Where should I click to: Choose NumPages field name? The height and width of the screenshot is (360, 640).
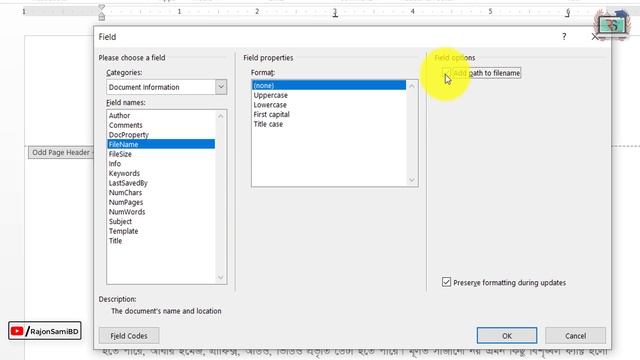pyautogui.click(x=161, y=202)
